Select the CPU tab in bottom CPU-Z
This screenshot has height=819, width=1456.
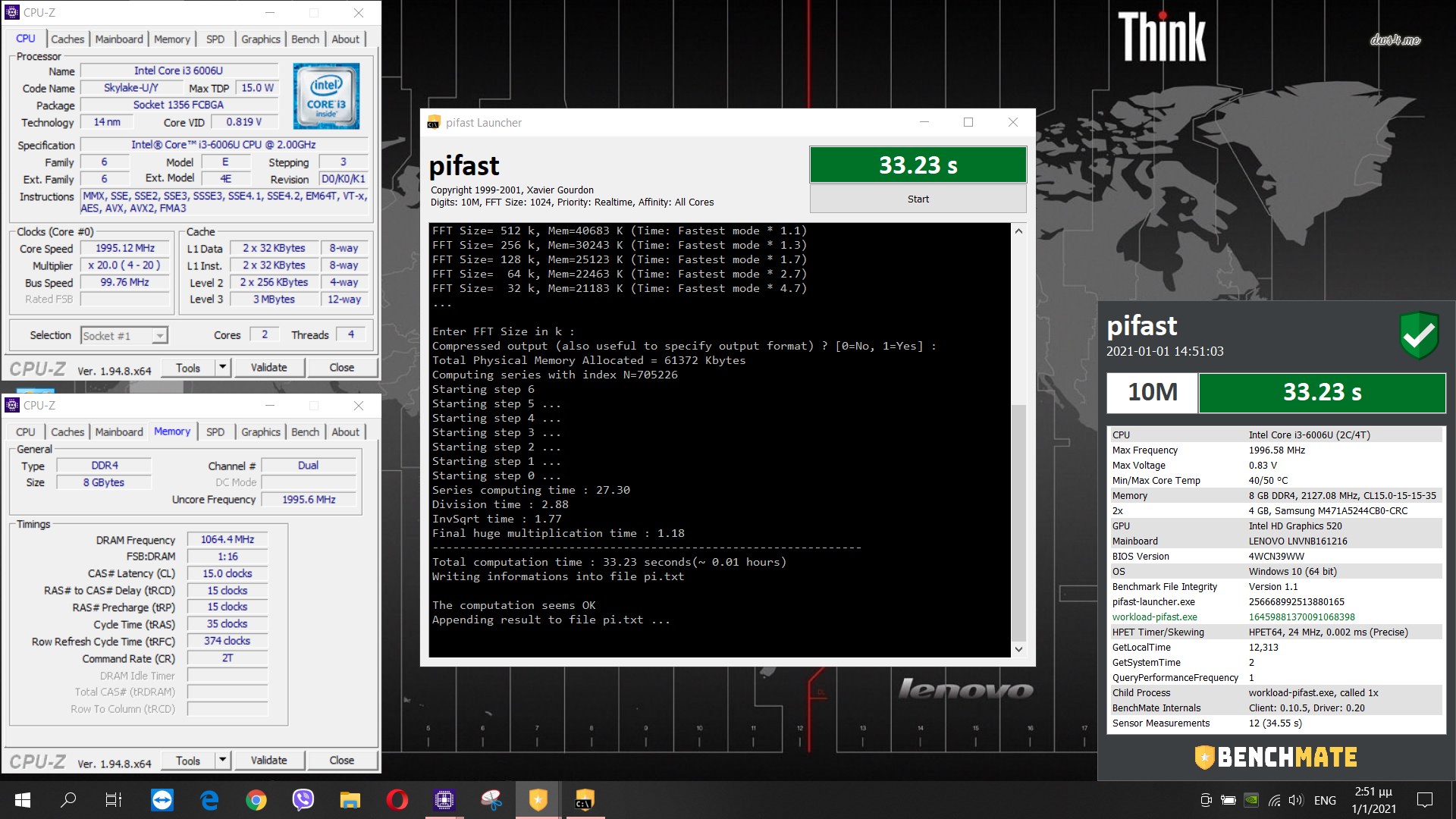(x=26, y=432)
